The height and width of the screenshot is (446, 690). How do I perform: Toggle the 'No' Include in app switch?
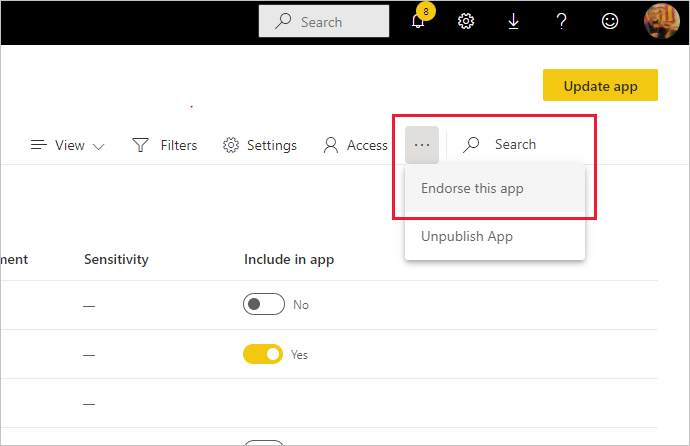263,305
